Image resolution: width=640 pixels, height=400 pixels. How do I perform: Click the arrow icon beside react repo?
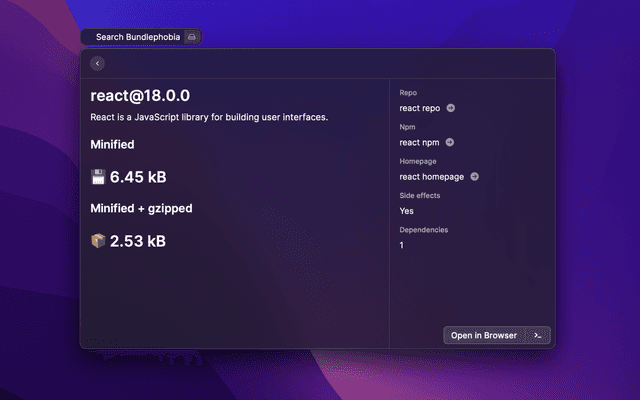(x=450, y=108)
